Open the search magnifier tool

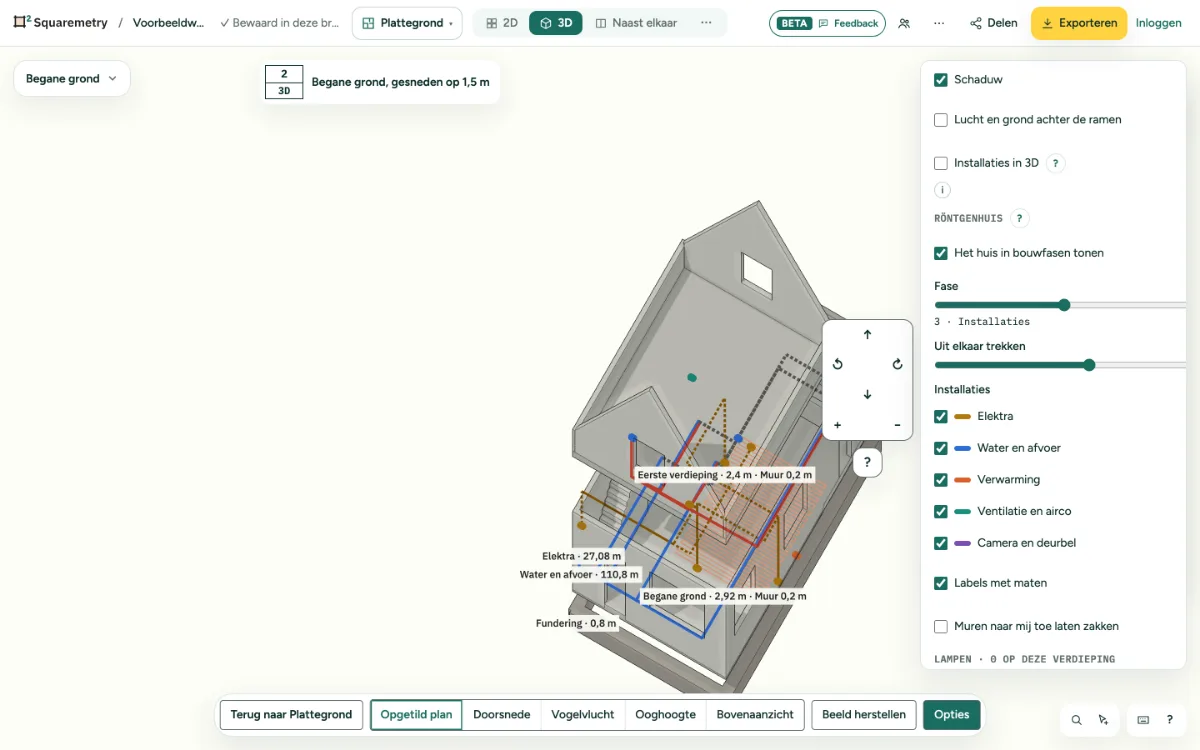1077,719
